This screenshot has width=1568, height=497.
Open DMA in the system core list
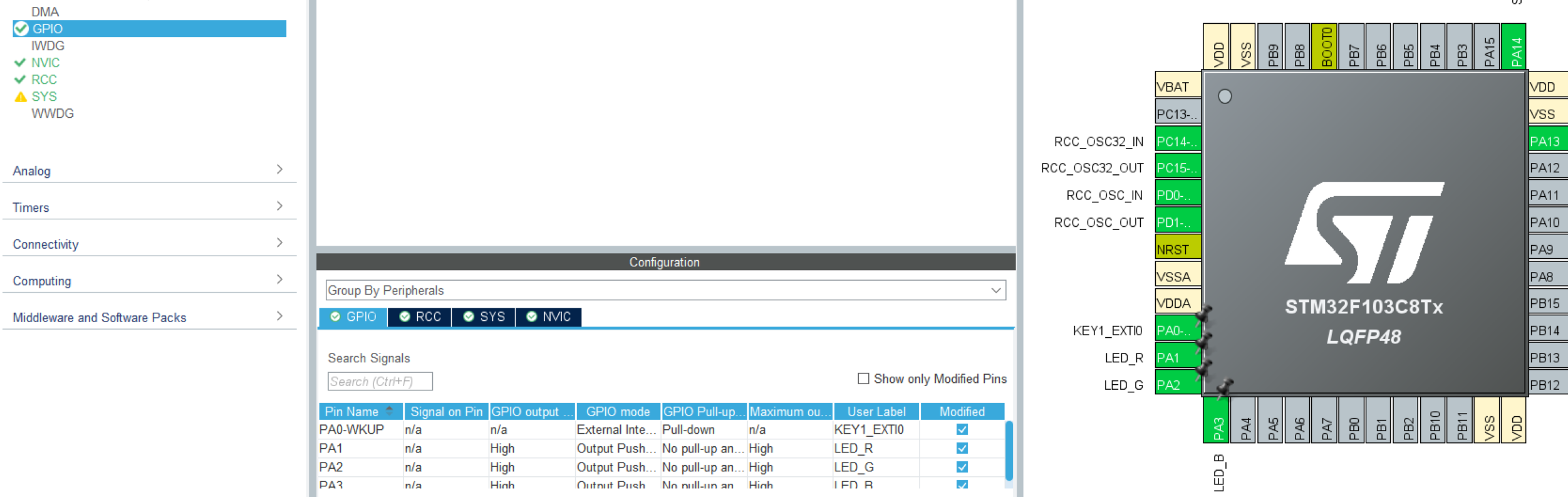[45, 12]
